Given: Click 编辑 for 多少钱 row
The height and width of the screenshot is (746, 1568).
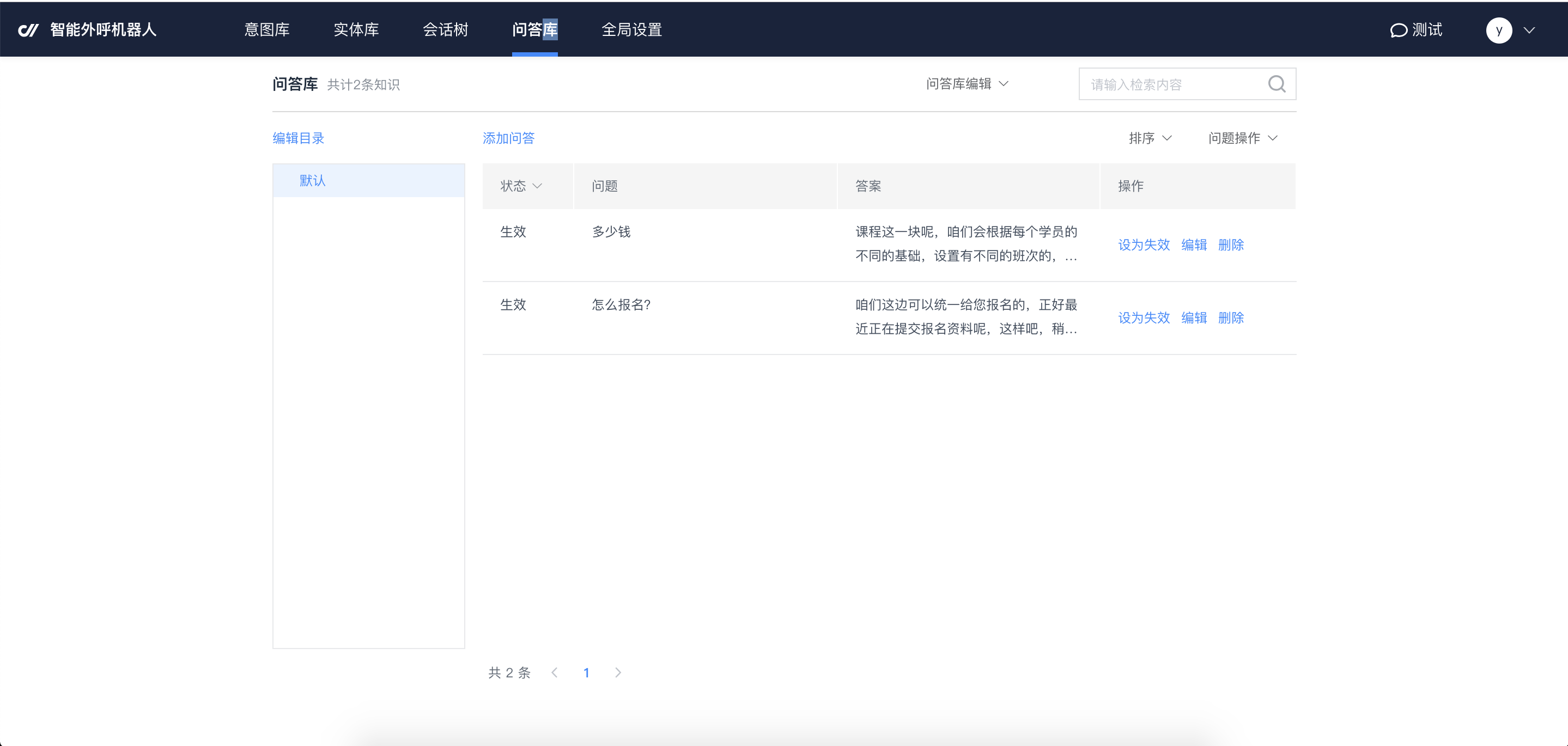Looking at the screenshot, I should (x=1194, y=244).
